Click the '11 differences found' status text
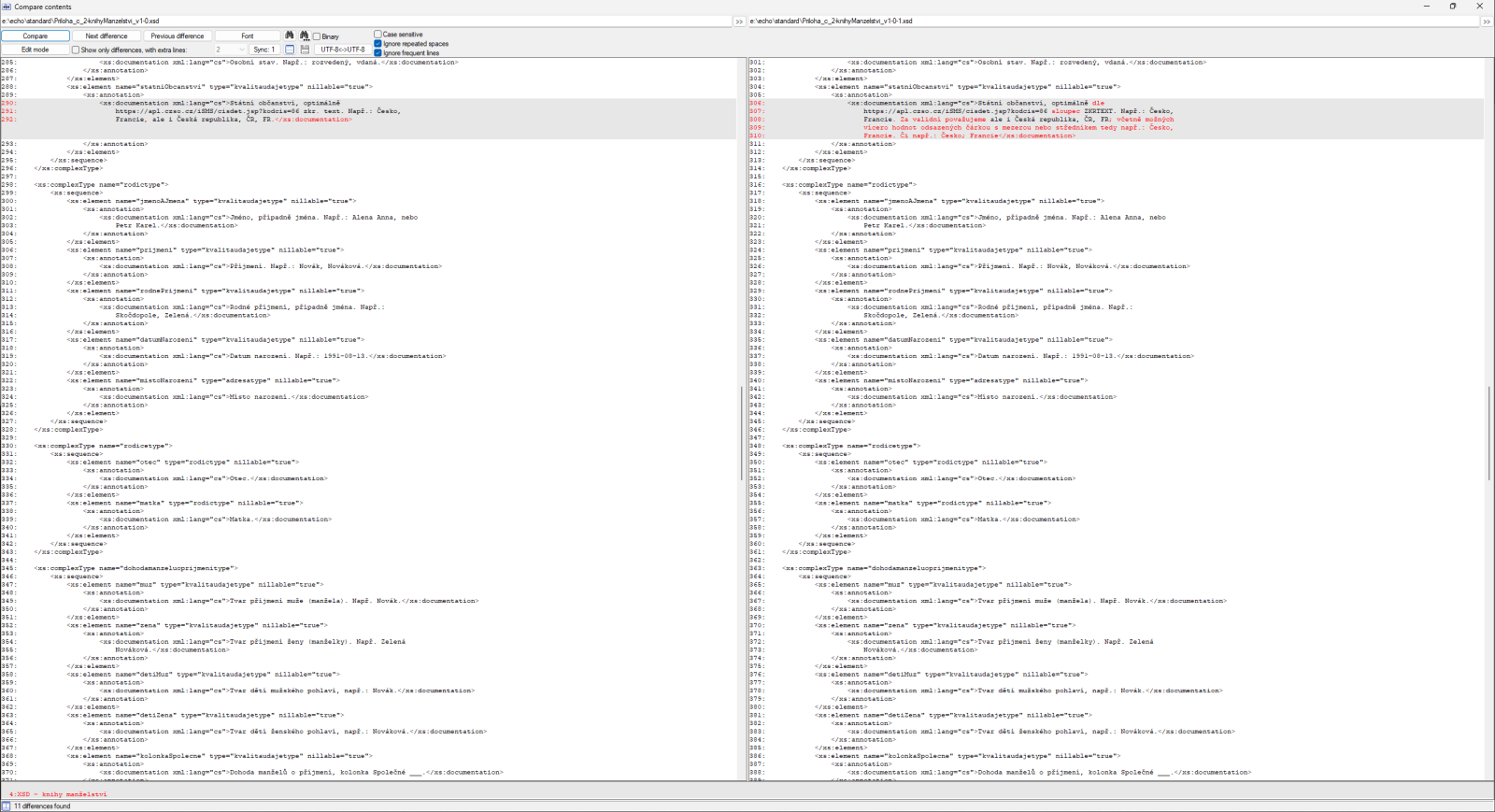This screenshot has width=1495, height=812. click(42, 805)
